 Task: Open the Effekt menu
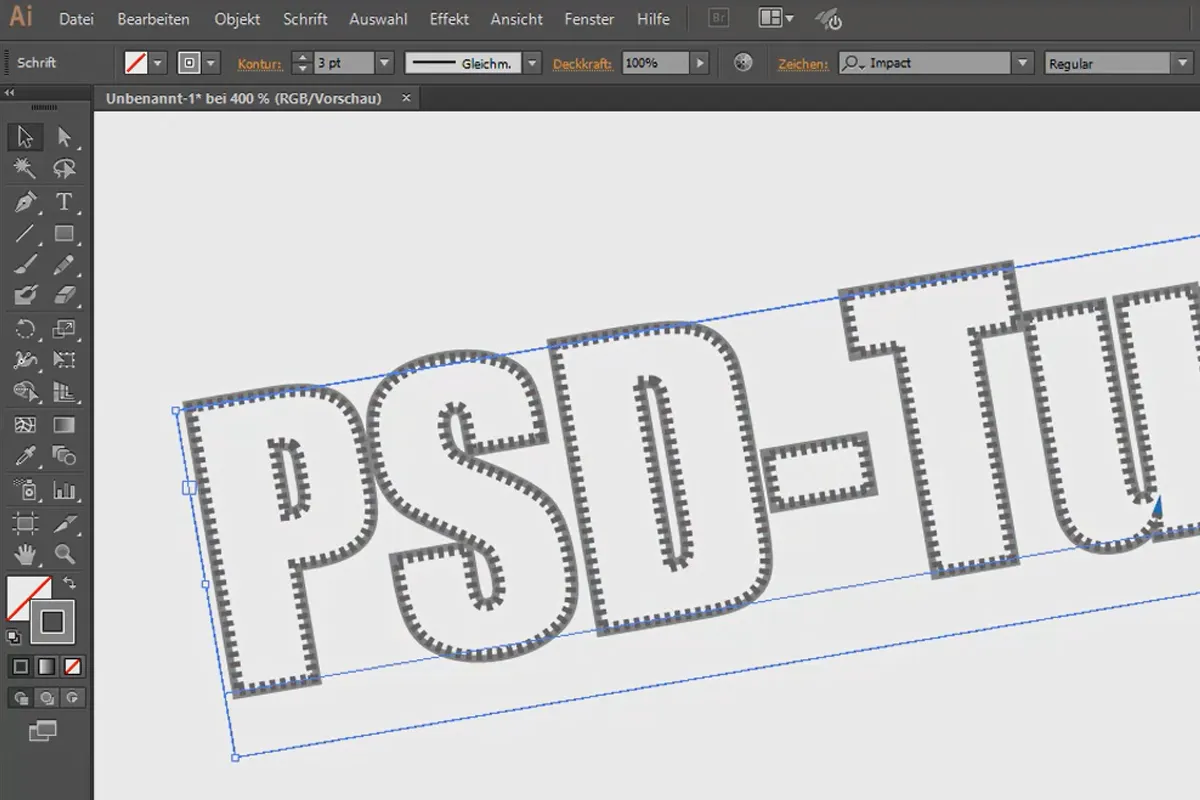(449, 19)
